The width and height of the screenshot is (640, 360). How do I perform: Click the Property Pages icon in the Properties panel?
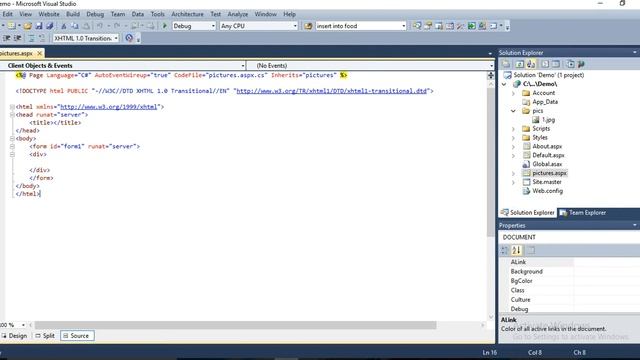coord(531,250)
